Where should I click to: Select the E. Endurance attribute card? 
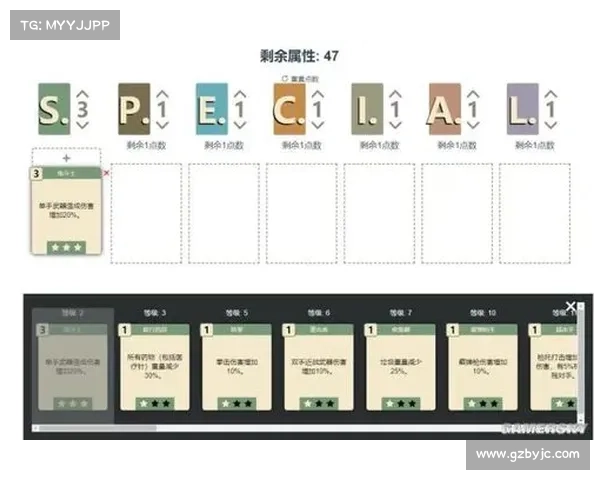pyautogui.click(x=212, y=109)
